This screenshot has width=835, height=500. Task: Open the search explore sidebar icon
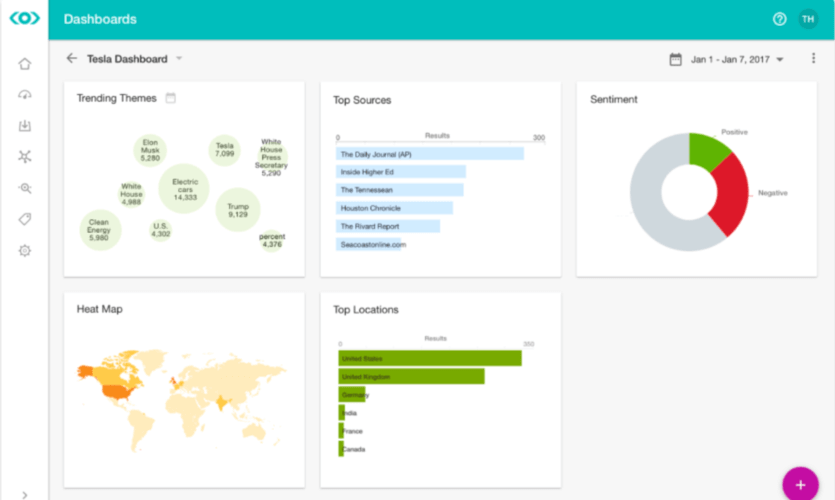coord(24,188)
